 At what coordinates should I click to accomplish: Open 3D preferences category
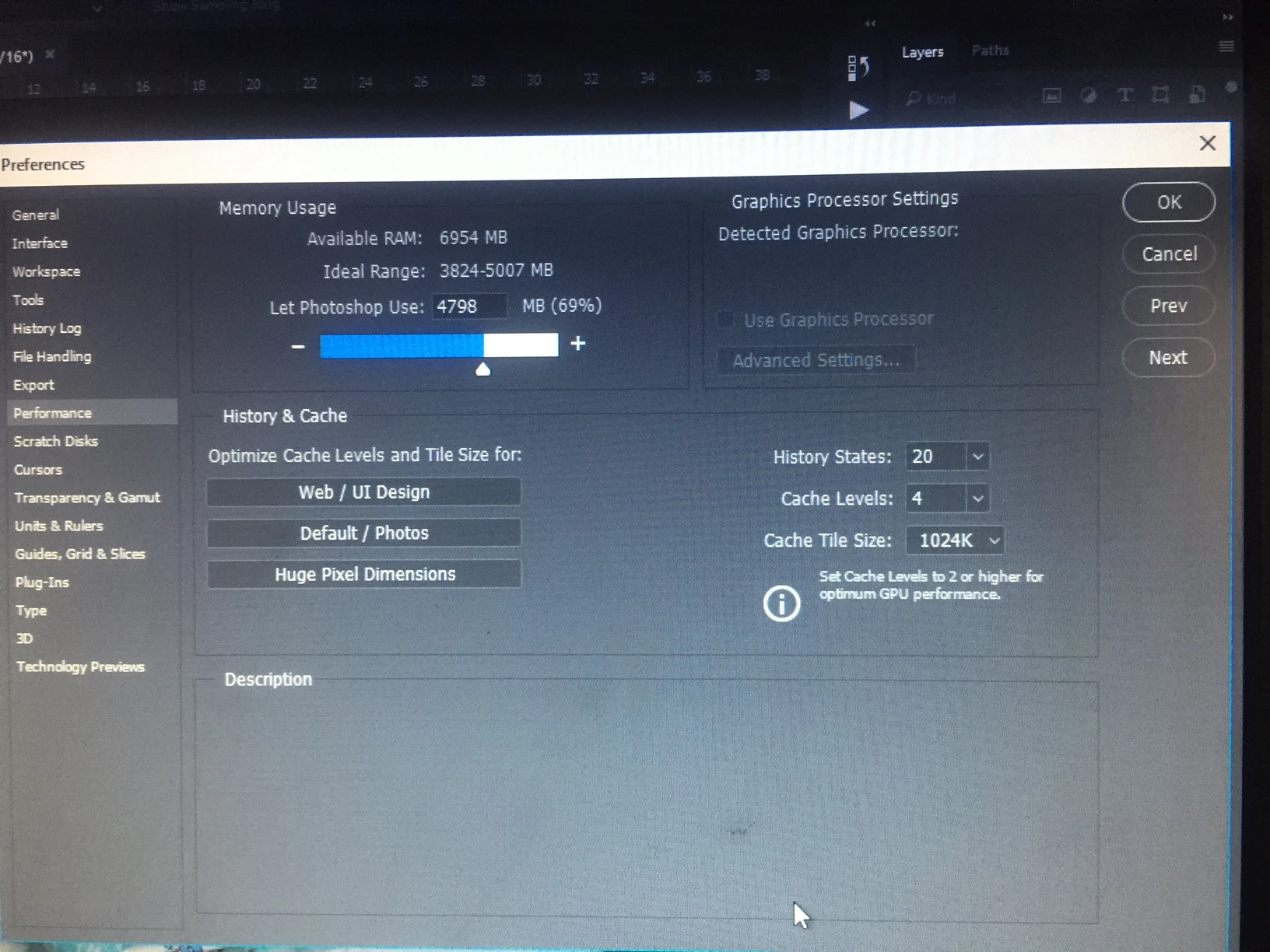point(24,639)
